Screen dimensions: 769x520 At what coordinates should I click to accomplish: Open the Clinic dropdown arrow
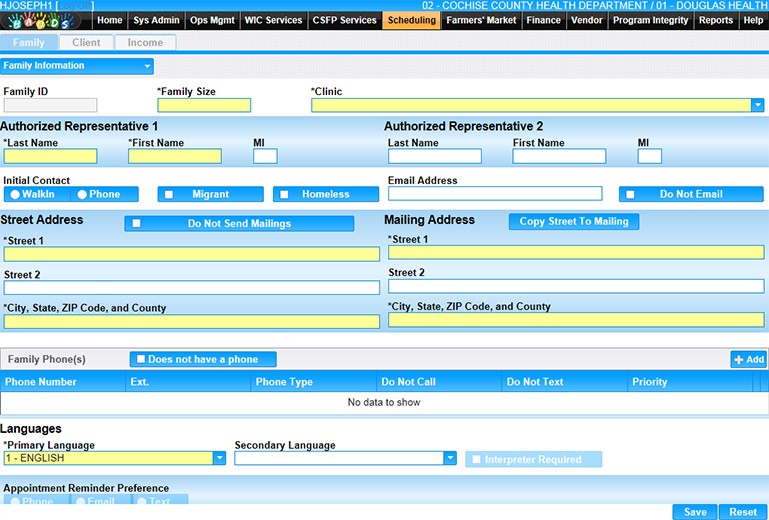758,105
